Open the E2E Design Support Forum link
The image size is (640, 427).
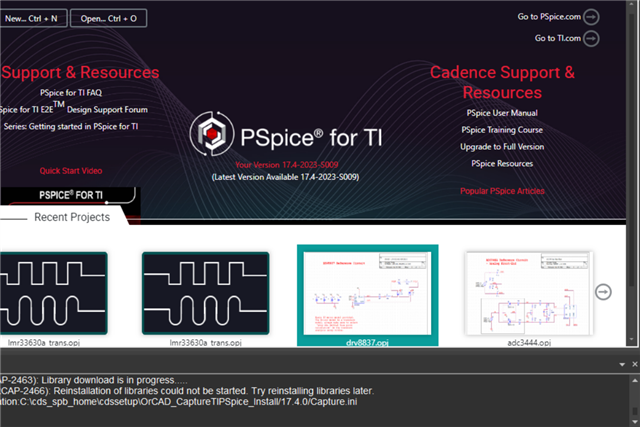point(74,109)
